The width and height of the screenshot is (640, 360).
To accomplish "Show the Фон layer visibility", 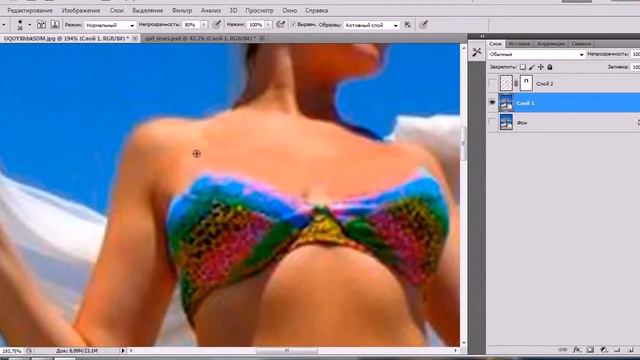I will (492, 122).
